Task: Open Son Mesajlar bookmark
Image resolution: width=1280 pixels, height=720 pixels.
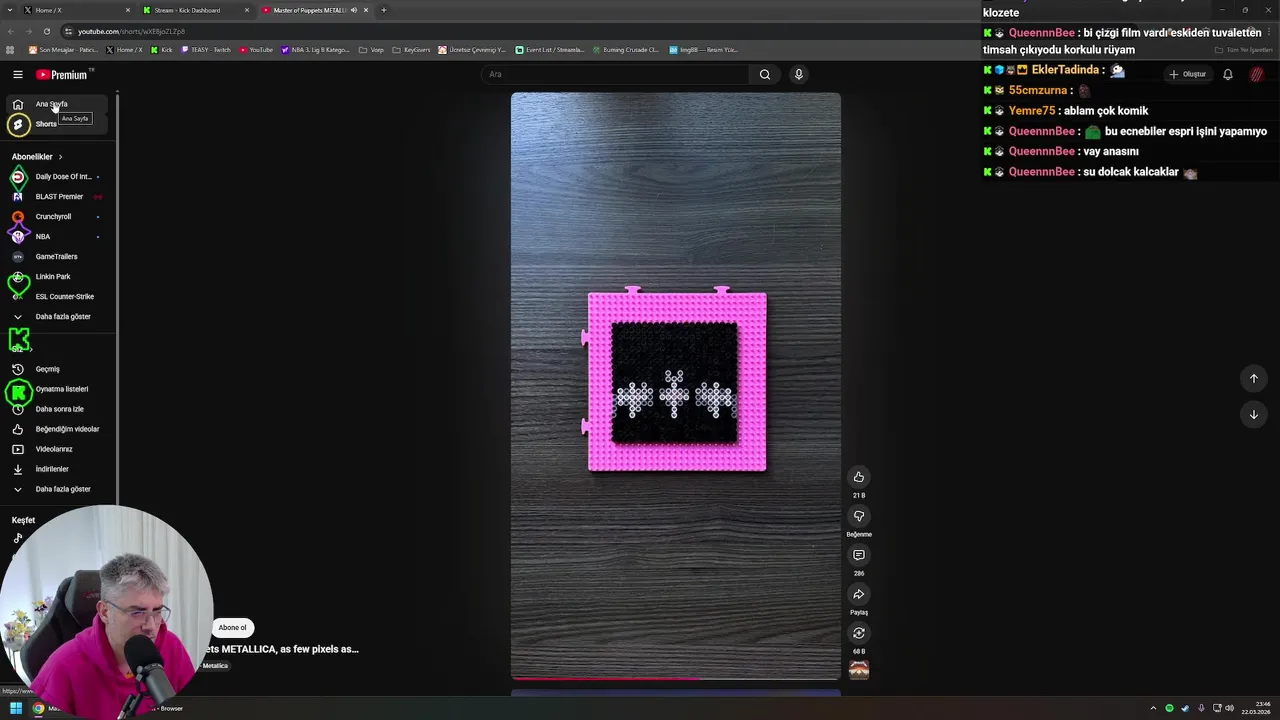Action: click(63, 50)
